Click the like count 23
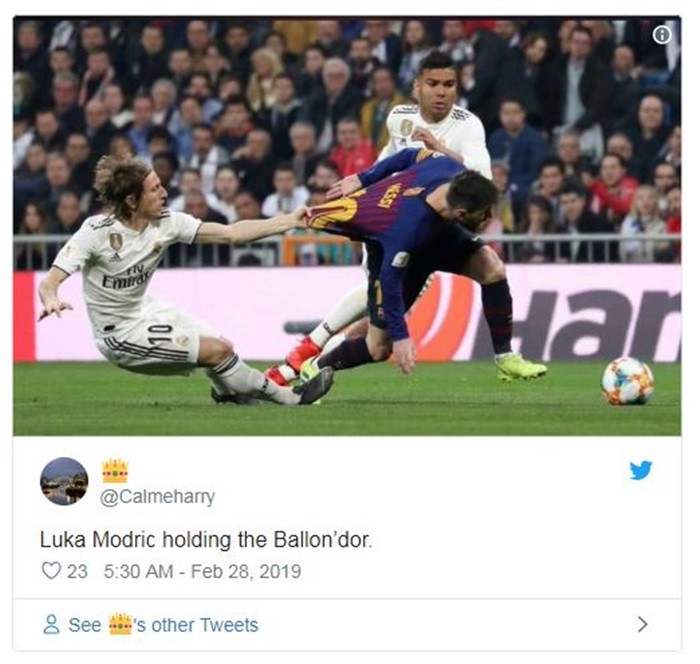This screenshot has height=664, width=700. pyautogui.click(x=77, y=572)
